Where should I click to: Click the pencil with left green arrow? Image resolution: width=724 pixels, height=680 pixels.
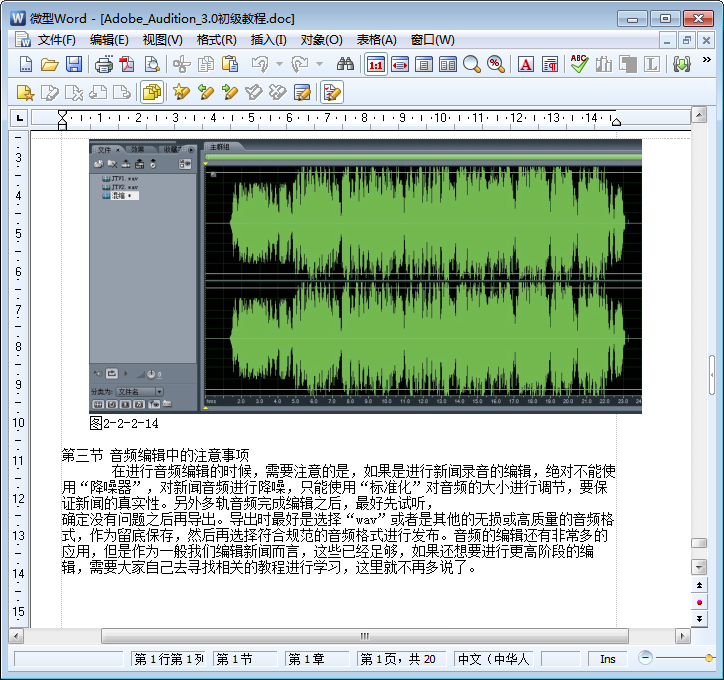click(205, 93)
